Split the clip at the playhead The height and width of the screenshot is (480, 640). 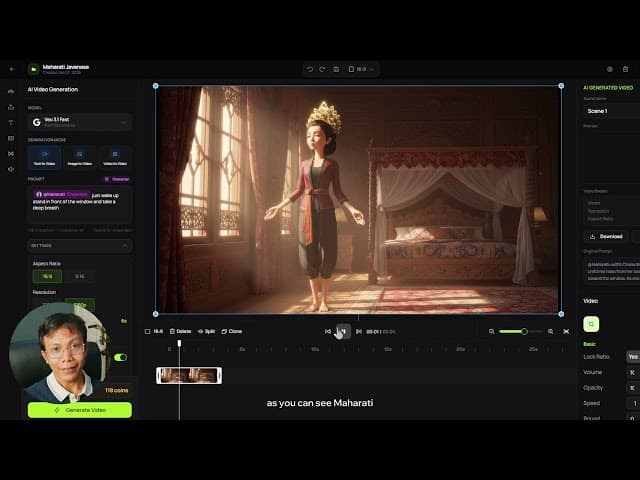(x=206, y=331)
